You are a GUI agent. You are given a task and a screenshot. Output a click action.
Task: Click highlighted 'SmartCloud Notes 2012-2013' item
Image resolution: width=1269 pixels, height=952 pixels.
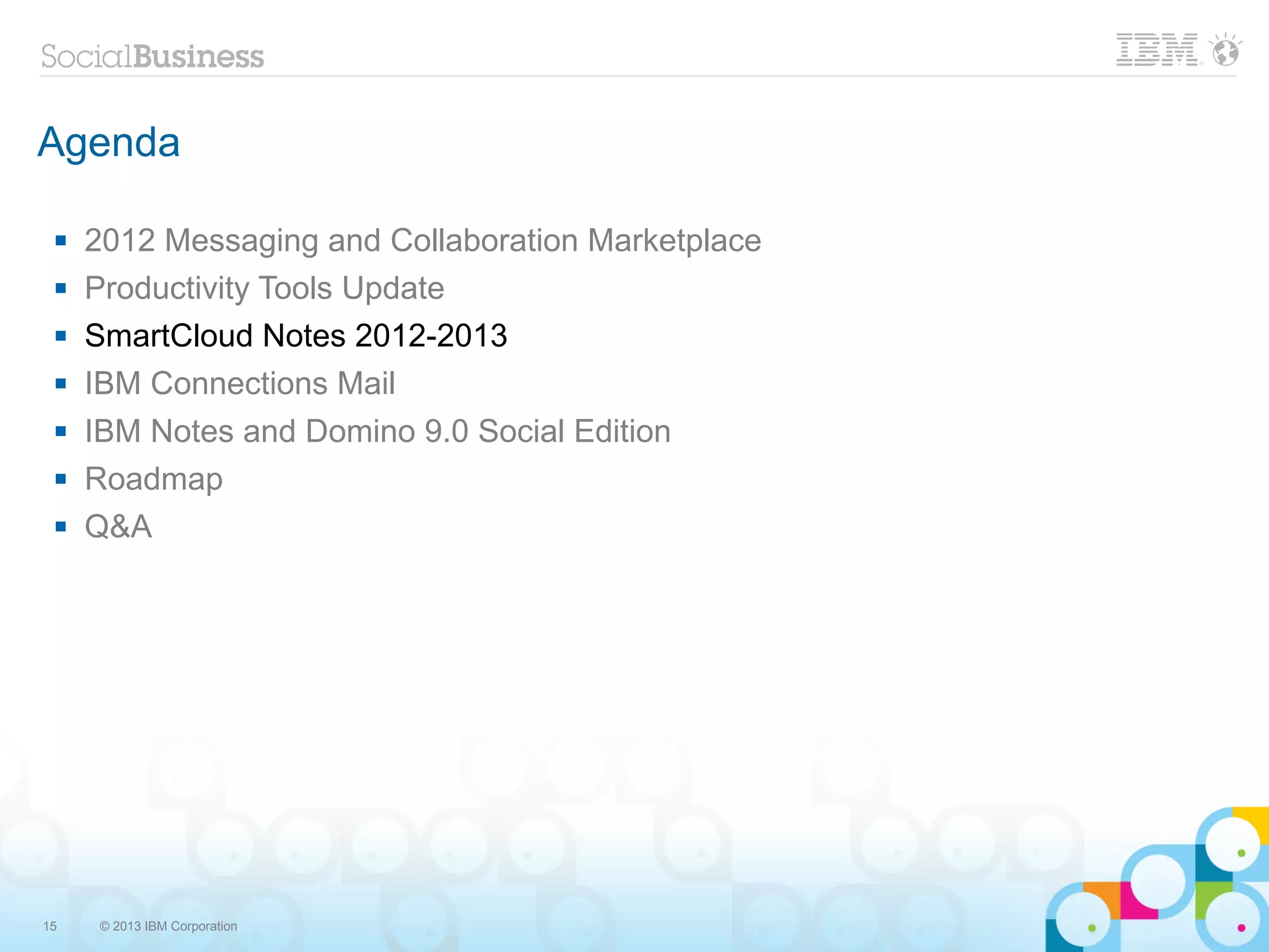(296, 336)
